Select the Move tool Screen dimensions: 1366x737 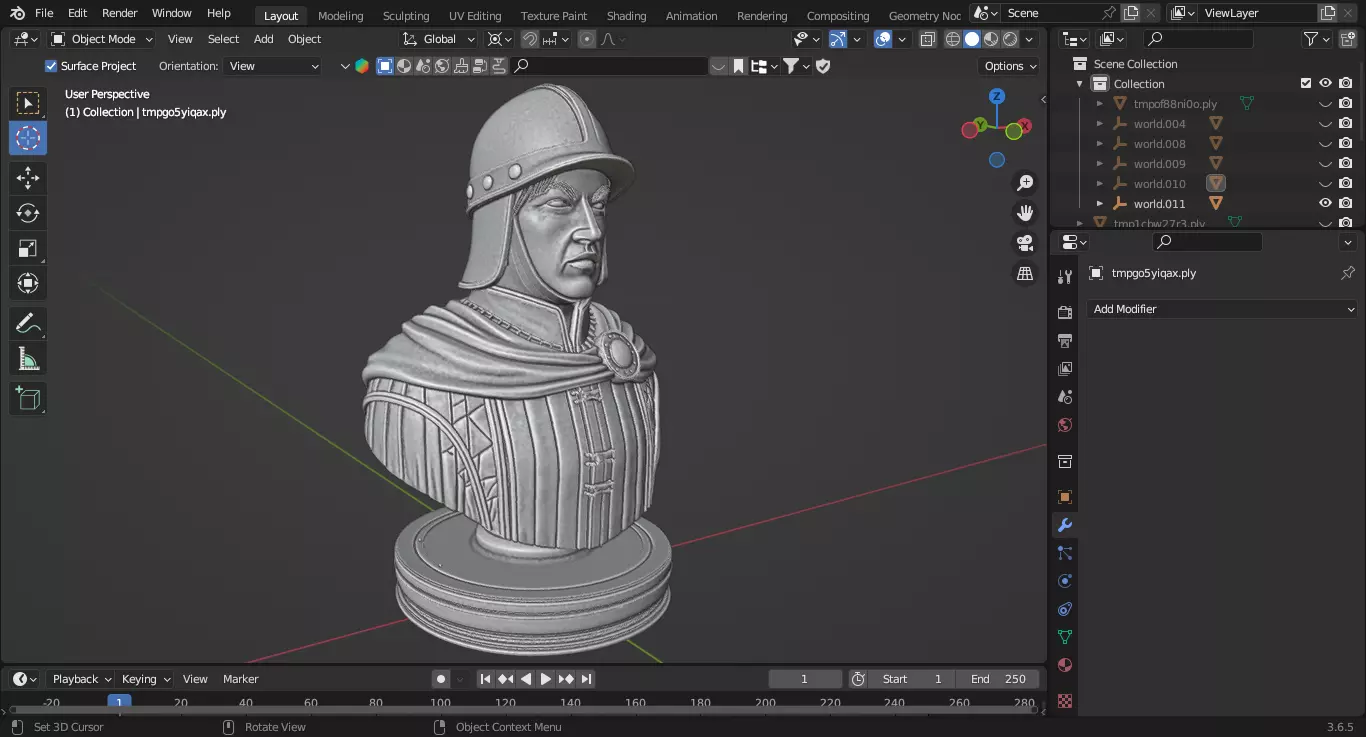(28, 178)
